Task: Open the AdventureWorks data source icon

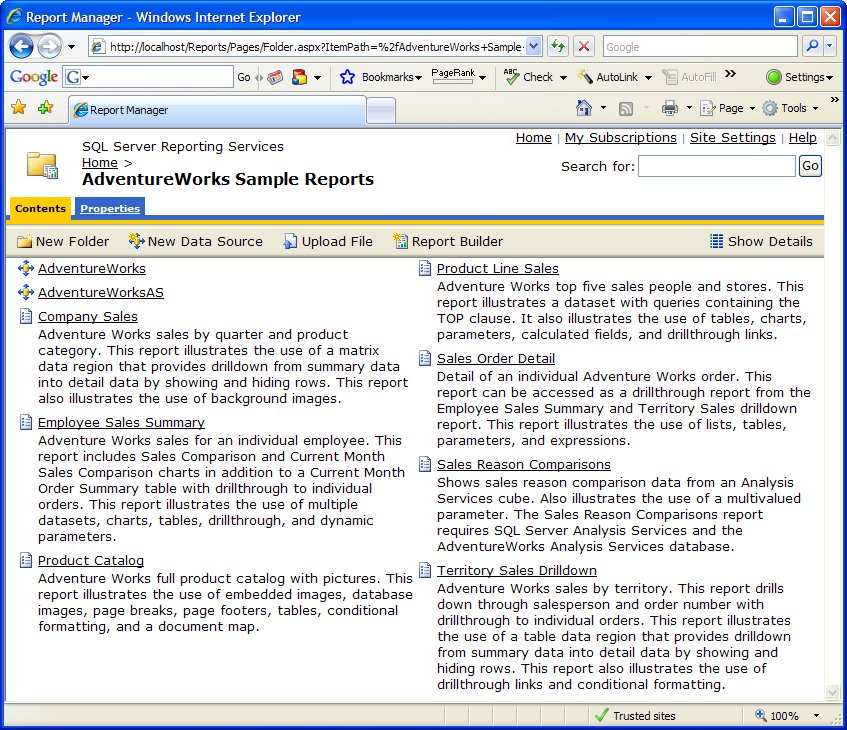Action: tap(26, 268)
